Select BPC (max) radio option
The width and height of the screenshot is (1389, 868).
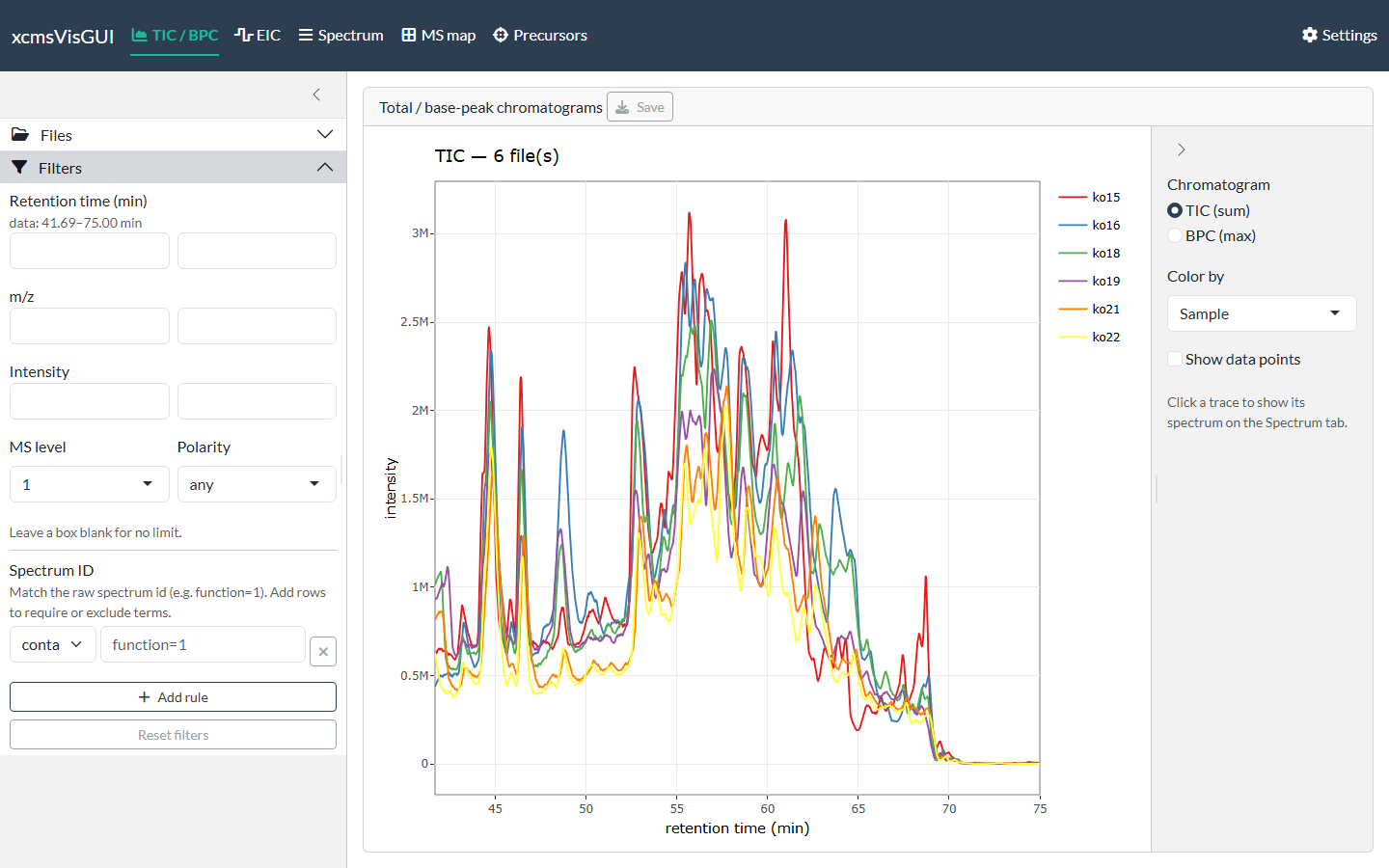(1175, 235)
